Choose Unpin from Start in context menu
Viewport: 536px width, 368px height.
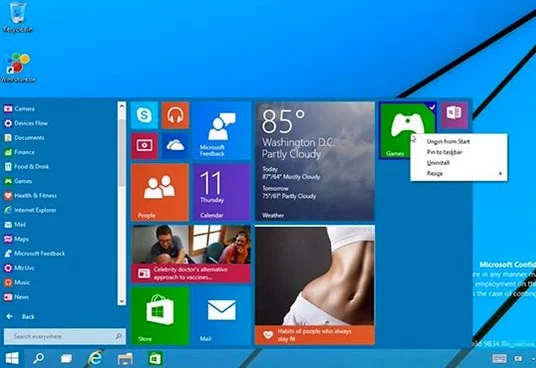(459, 141)
